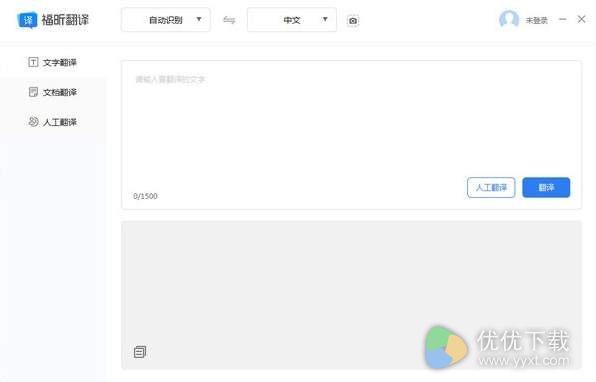596x382 pixels.
Task: Minimize the translator window
Action: pyautogui.click(x=563, y=19)
